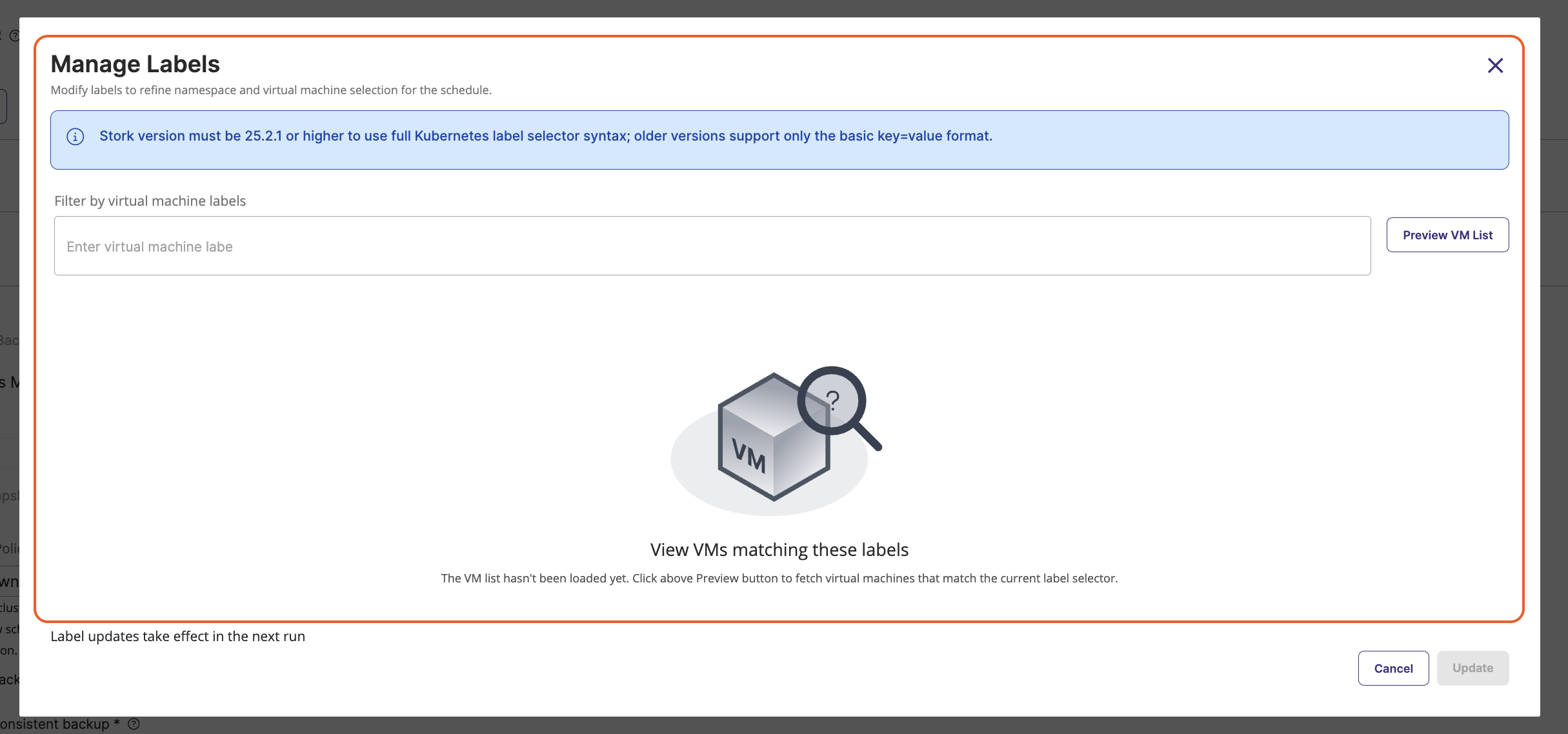Click the help icon at top-left edge
This screenshot has height=734, width=1568.
pyautogui.click(x=14, y=36)
